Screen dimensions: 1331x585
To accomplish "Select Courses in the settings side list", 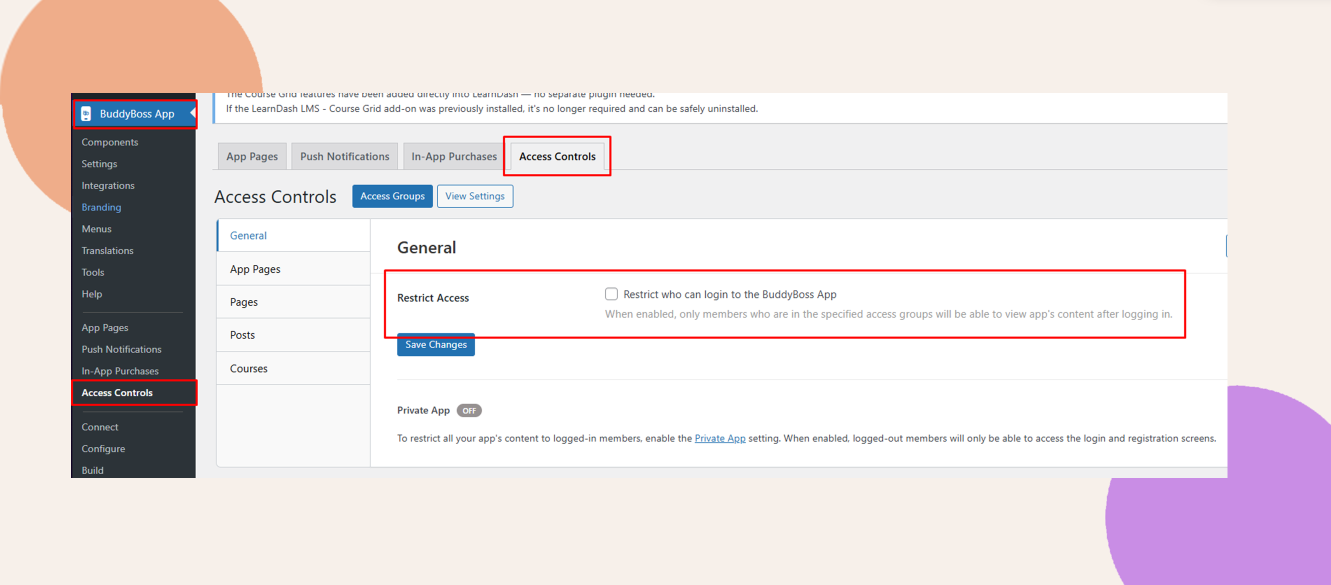I will point(293,368).
